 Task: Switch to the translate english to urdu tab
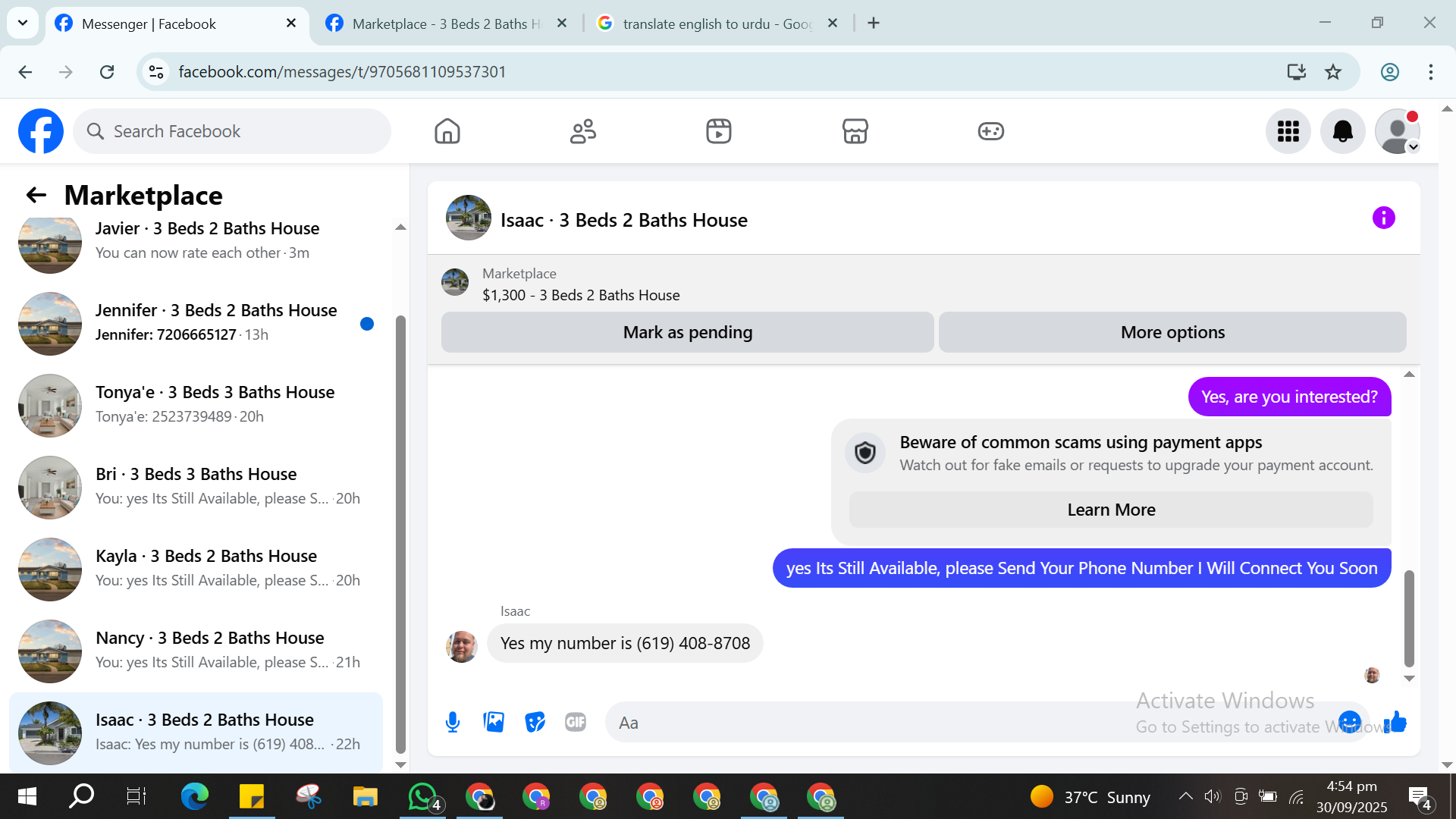pyautogui.click(x=717, y=24)
